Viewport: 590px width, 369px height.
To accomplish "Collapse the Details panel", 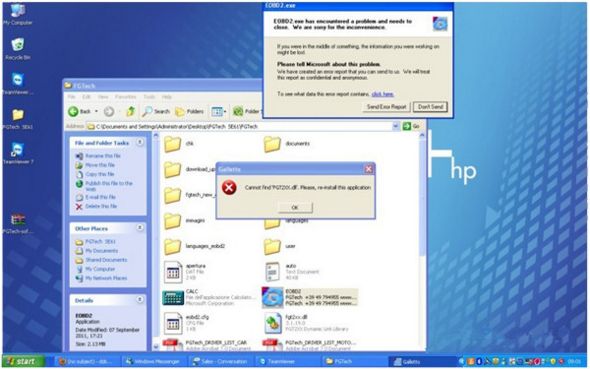I will coord(140,300).
